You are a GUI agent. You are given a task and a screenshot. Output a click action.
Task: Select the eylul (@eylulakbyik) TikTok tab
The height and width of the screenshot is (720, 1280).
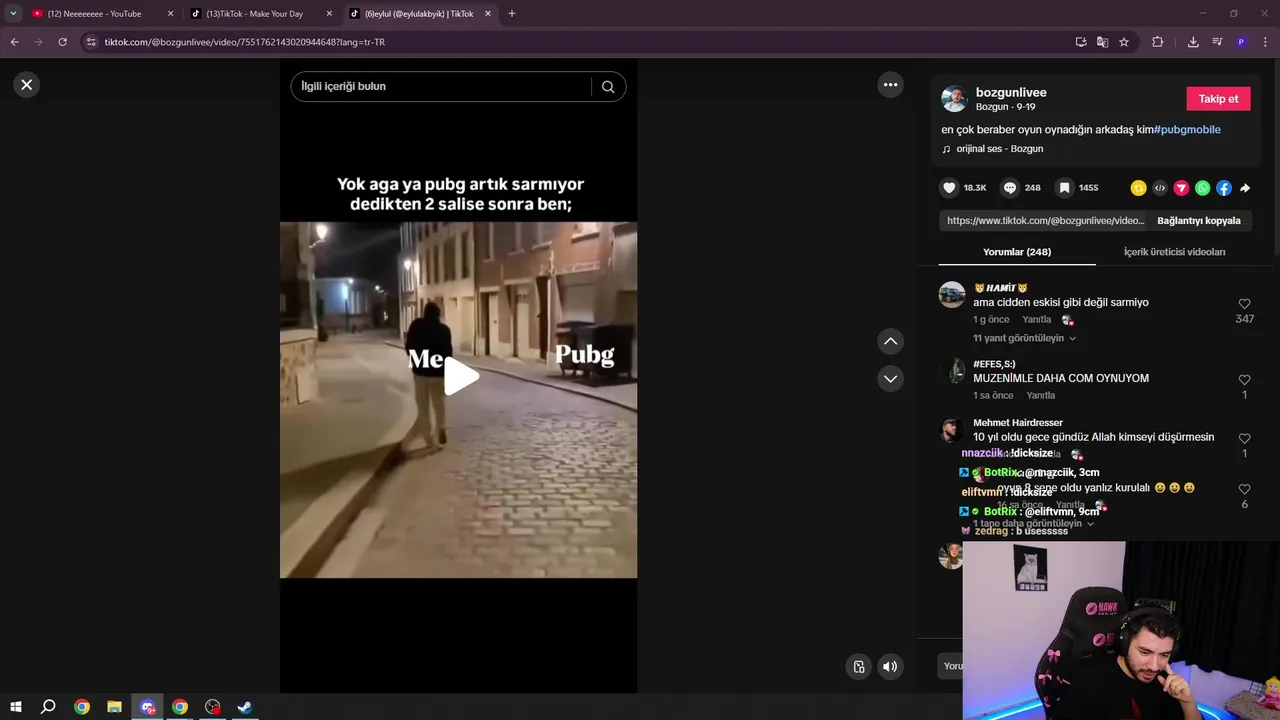pos(419,14)
